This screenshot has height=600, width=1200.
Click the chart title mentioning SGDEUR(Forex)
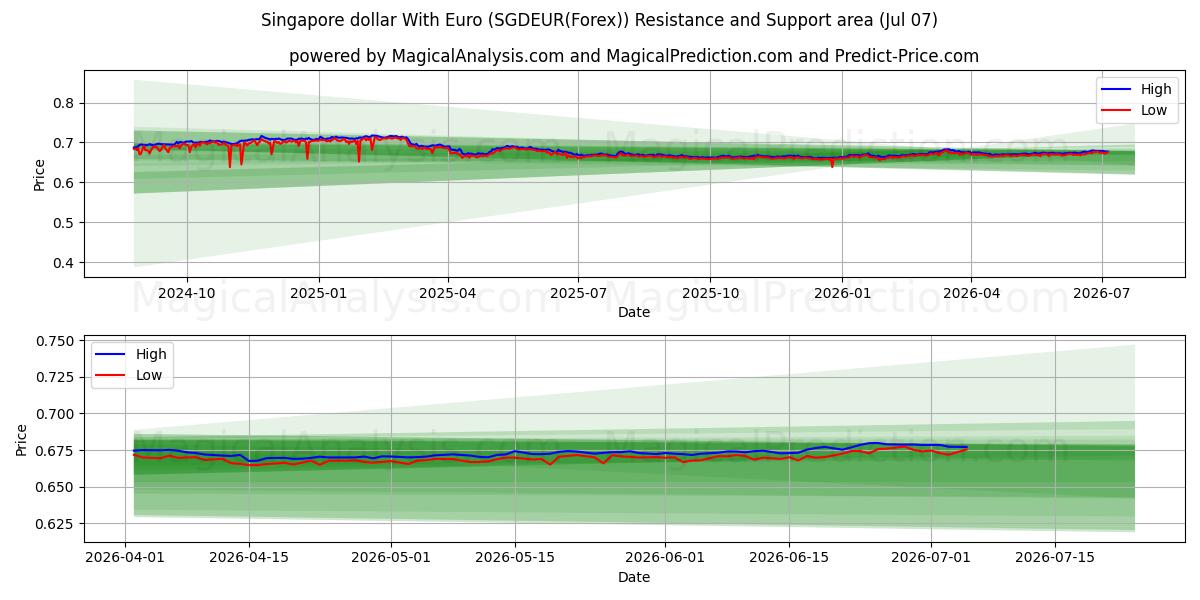(x=599, y=20)
